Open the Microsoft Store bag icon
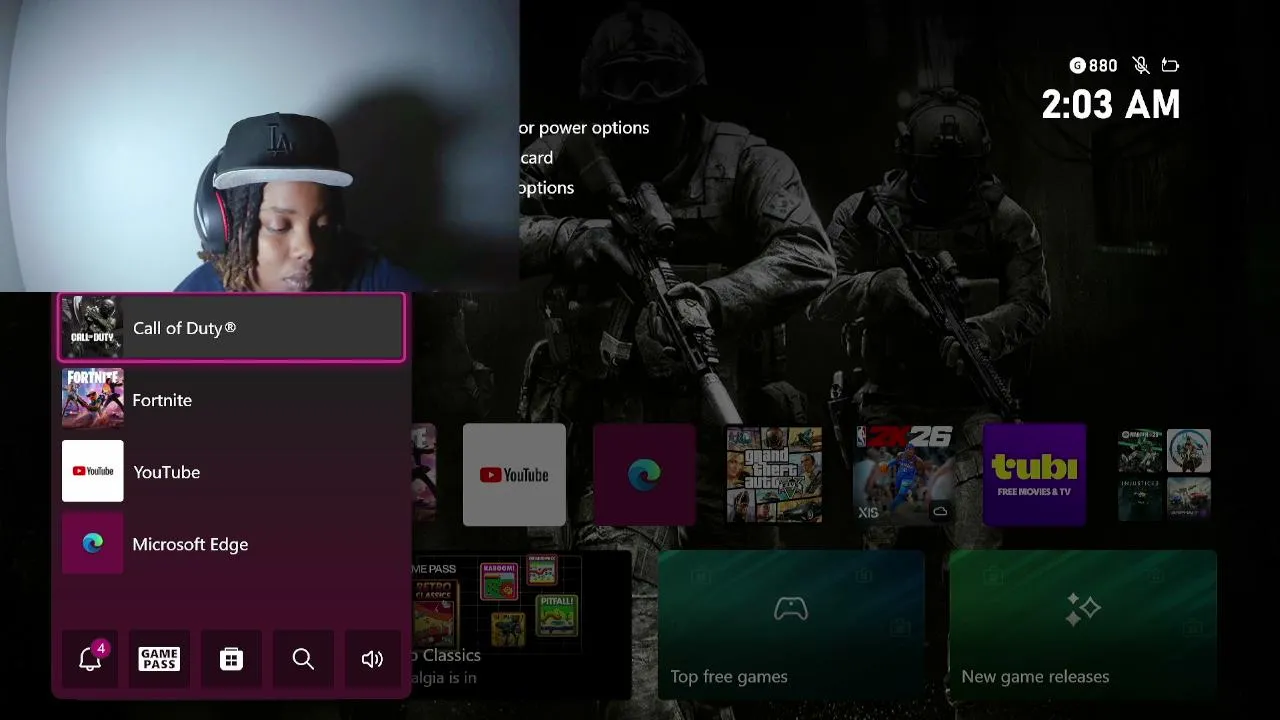The width and height of the screenshot is (1280, 720). coord(231,659)
